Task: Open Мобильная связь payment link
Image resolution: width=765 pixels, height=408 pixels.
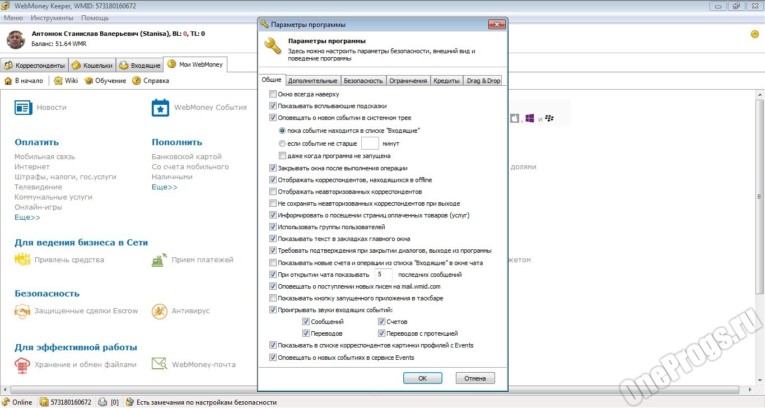Action: point(45,157)
